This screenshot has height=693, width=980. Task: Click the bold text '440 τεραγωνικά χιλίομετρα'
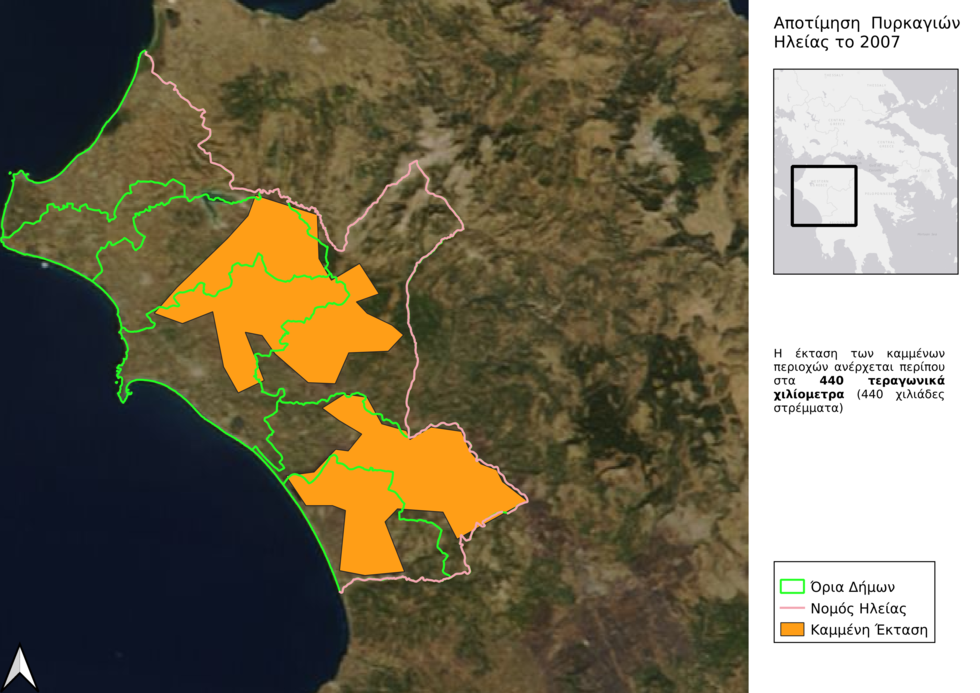(x=859, y=387)
